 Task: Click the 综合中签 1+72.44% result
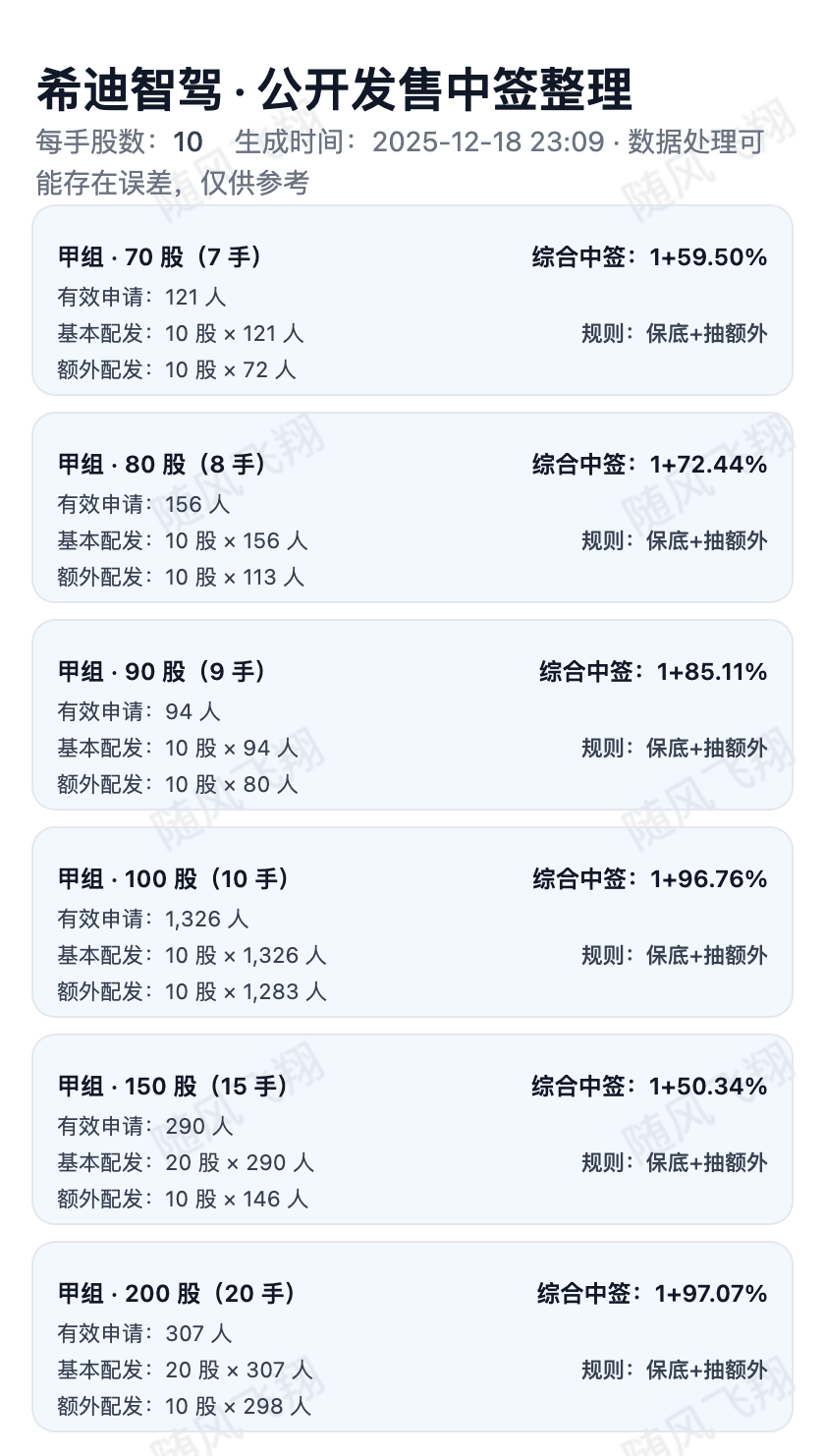coord(649,465)
